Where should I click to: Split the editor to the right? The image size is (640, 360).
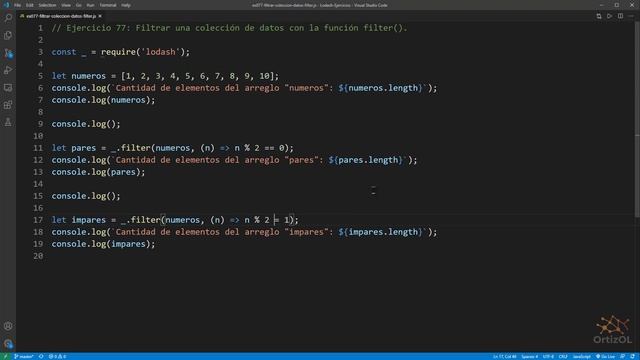[x=620, y=16]
